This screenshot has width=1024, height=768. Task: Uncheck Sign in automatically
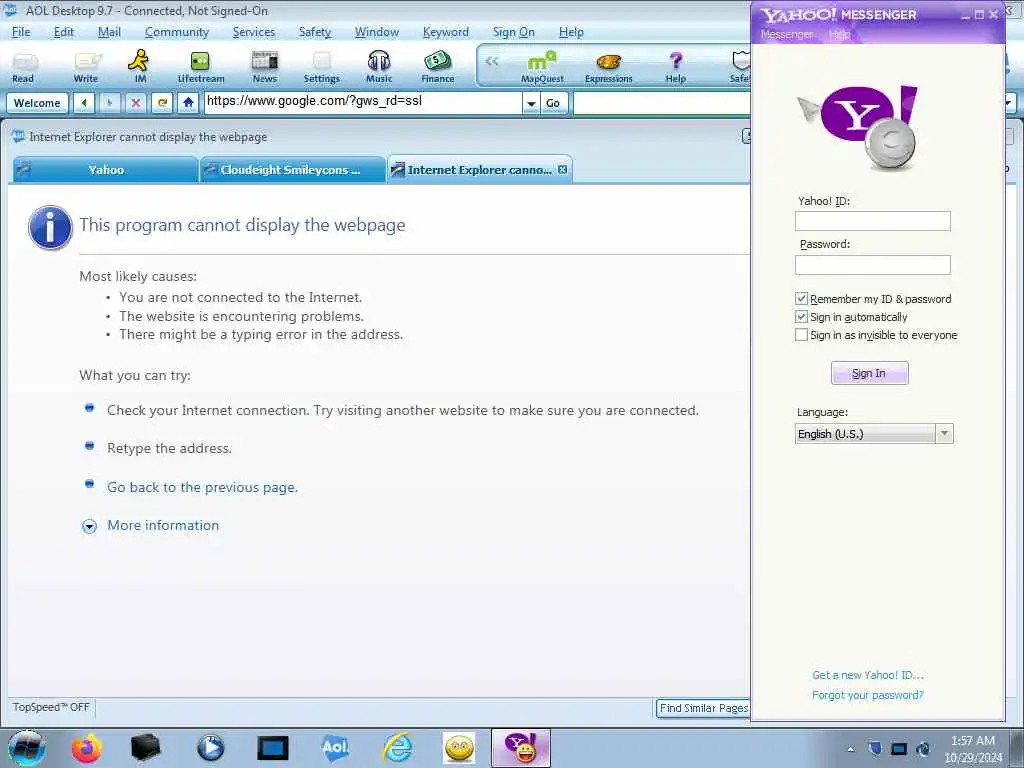801,317
